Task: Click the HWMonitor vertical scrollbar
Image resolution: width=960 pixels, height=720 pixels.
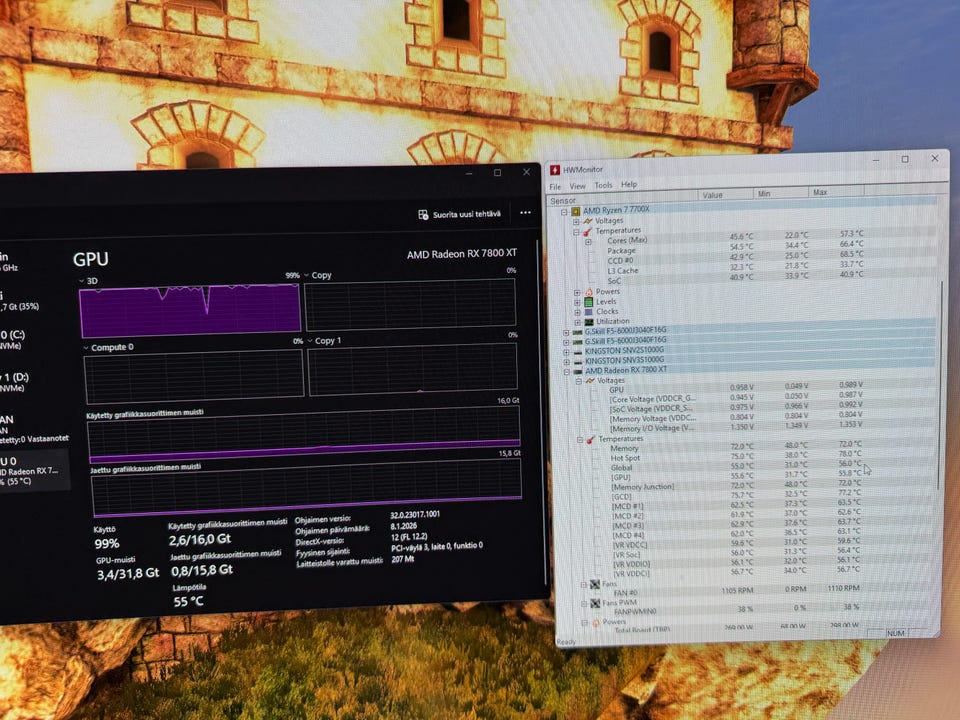Action: pos(941,384)
